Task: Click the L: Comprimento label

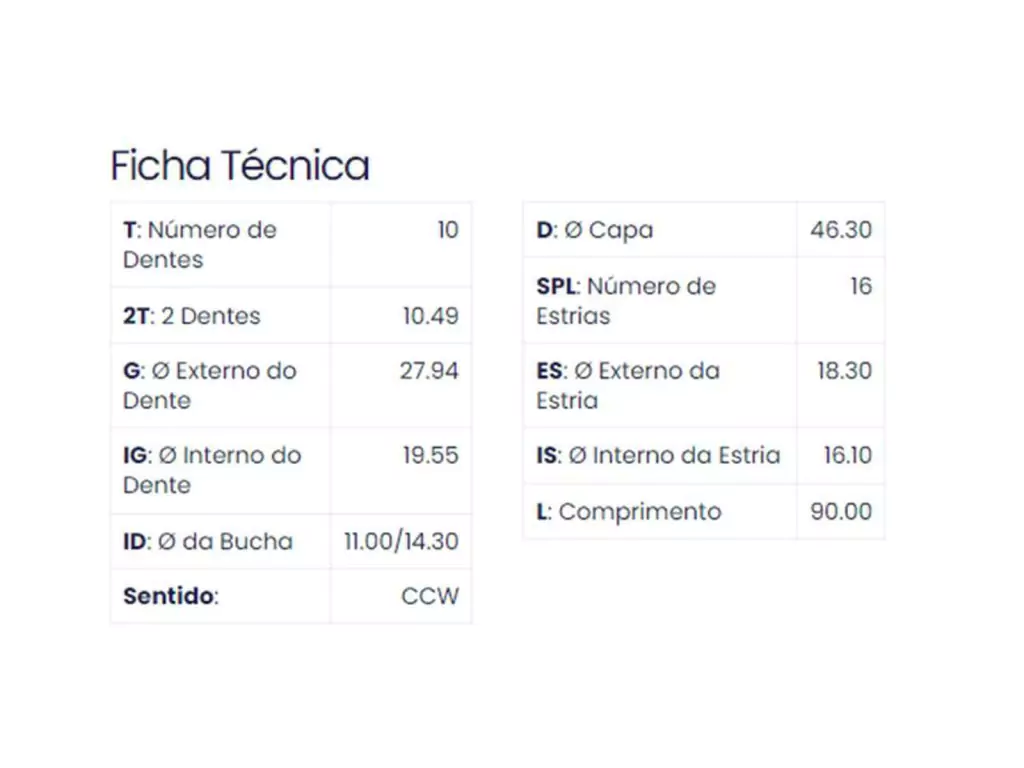Action: (x=629, y=512)
